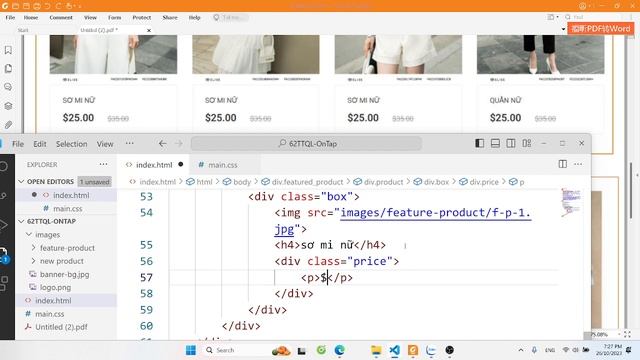Click div.box in the breadcrumb
The image size is (640, 360).
[436, 182]
